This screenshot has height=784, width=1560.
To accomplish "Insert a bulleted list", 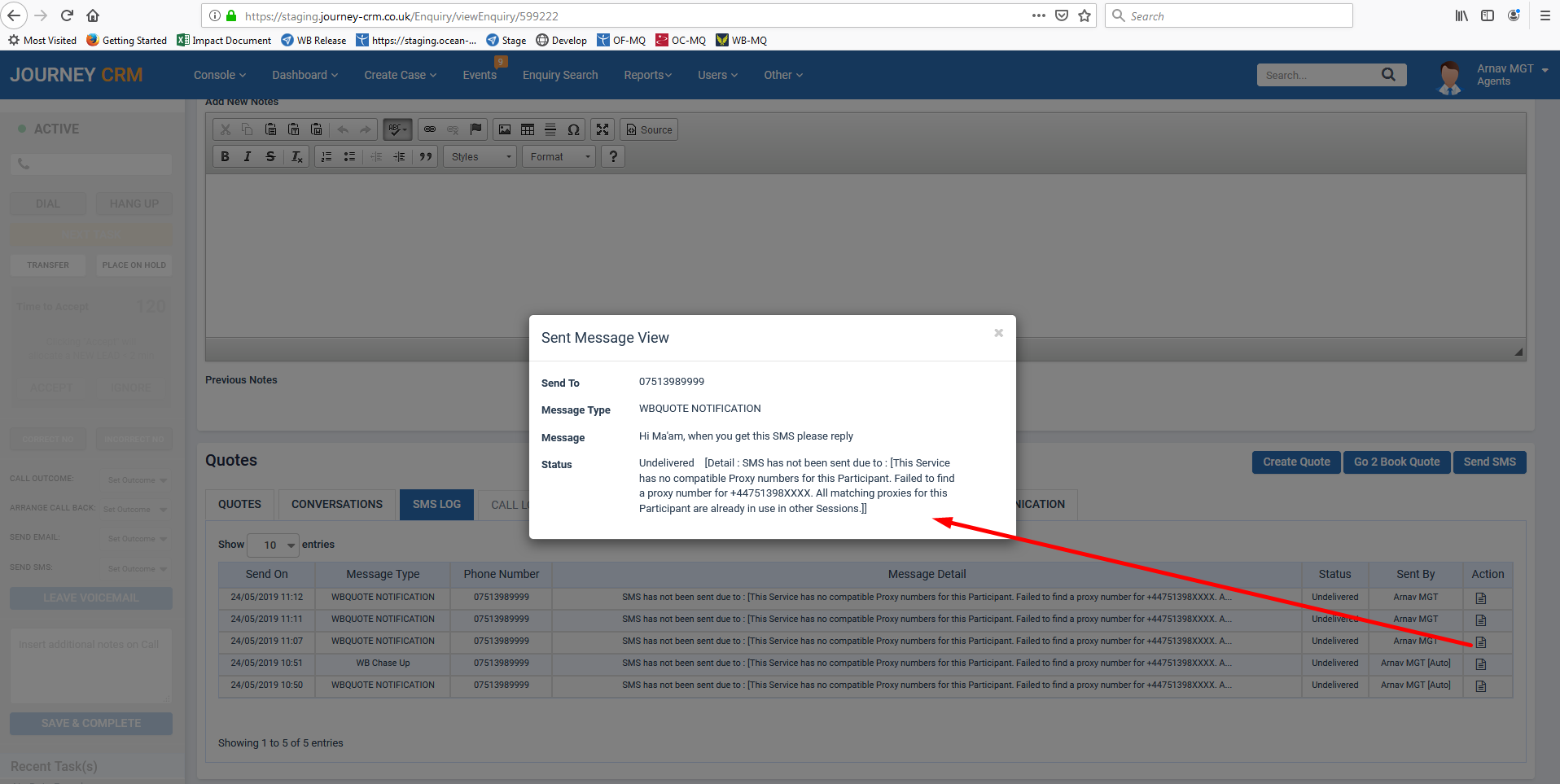I will pyautogui.click(x=349, y=156).
